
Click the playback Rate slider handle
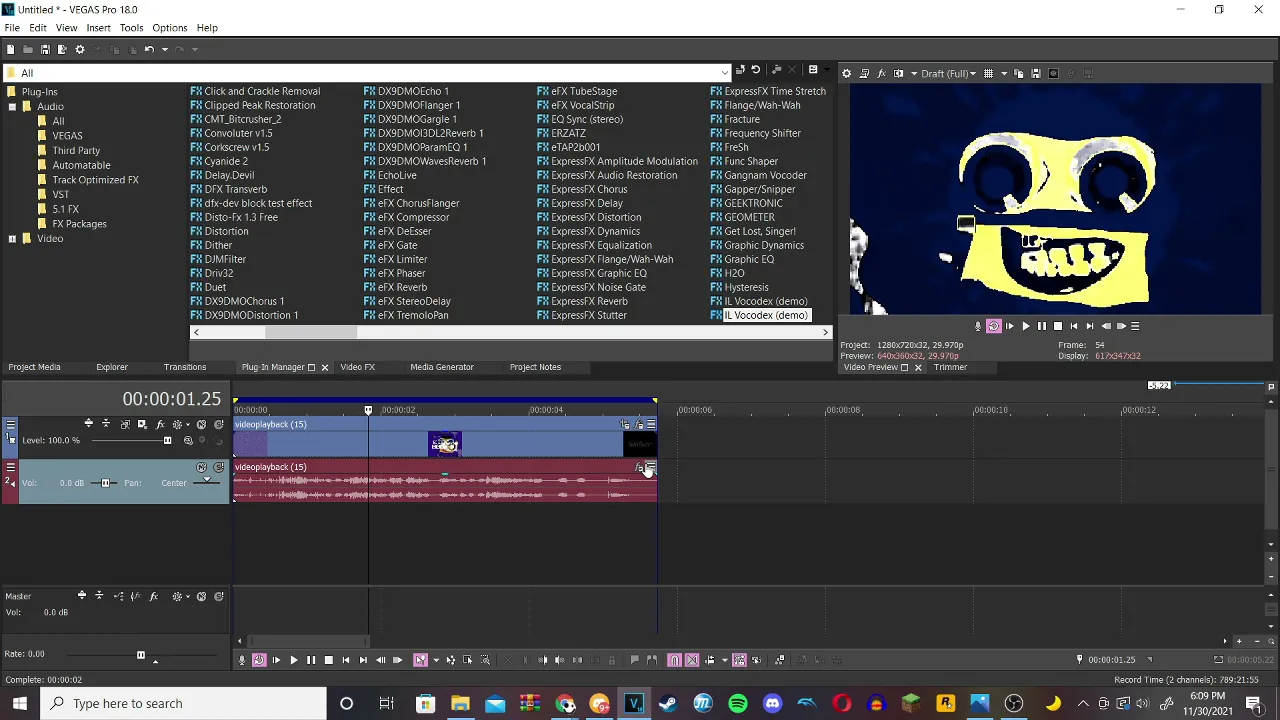click(x=140, y=655)
